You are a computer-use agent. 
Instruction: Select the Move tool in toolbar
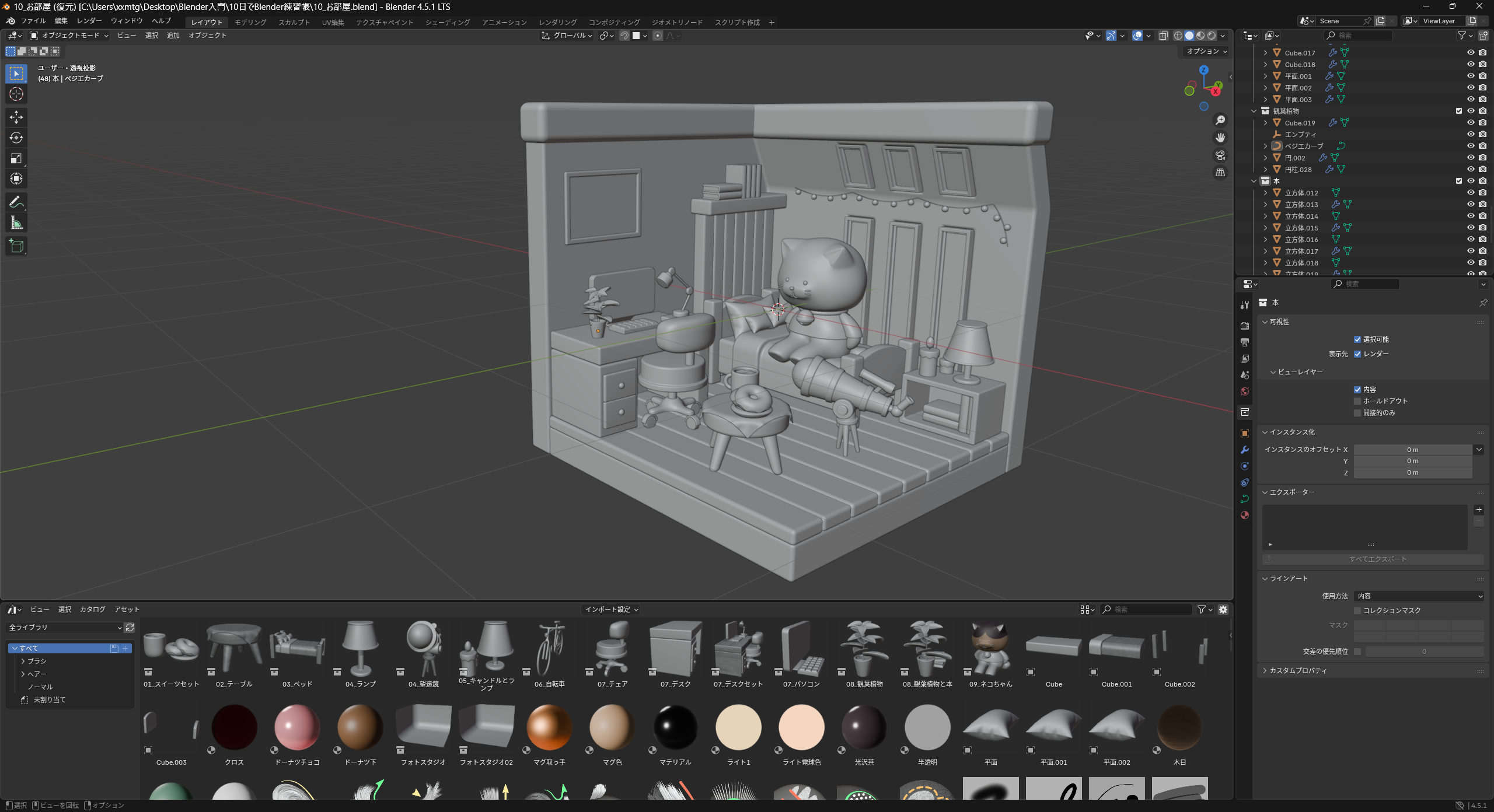pyautogui.click(x=16, y=117)
